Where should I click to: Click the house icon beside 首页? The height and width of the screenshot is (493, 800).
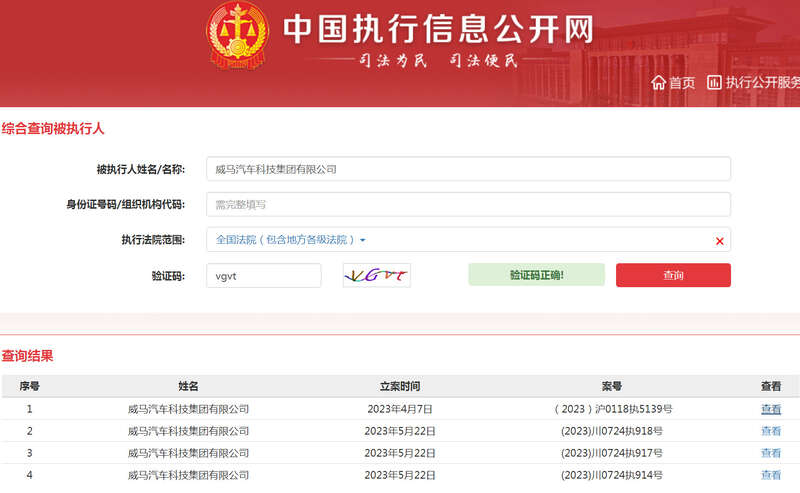[x=659, y=82]
